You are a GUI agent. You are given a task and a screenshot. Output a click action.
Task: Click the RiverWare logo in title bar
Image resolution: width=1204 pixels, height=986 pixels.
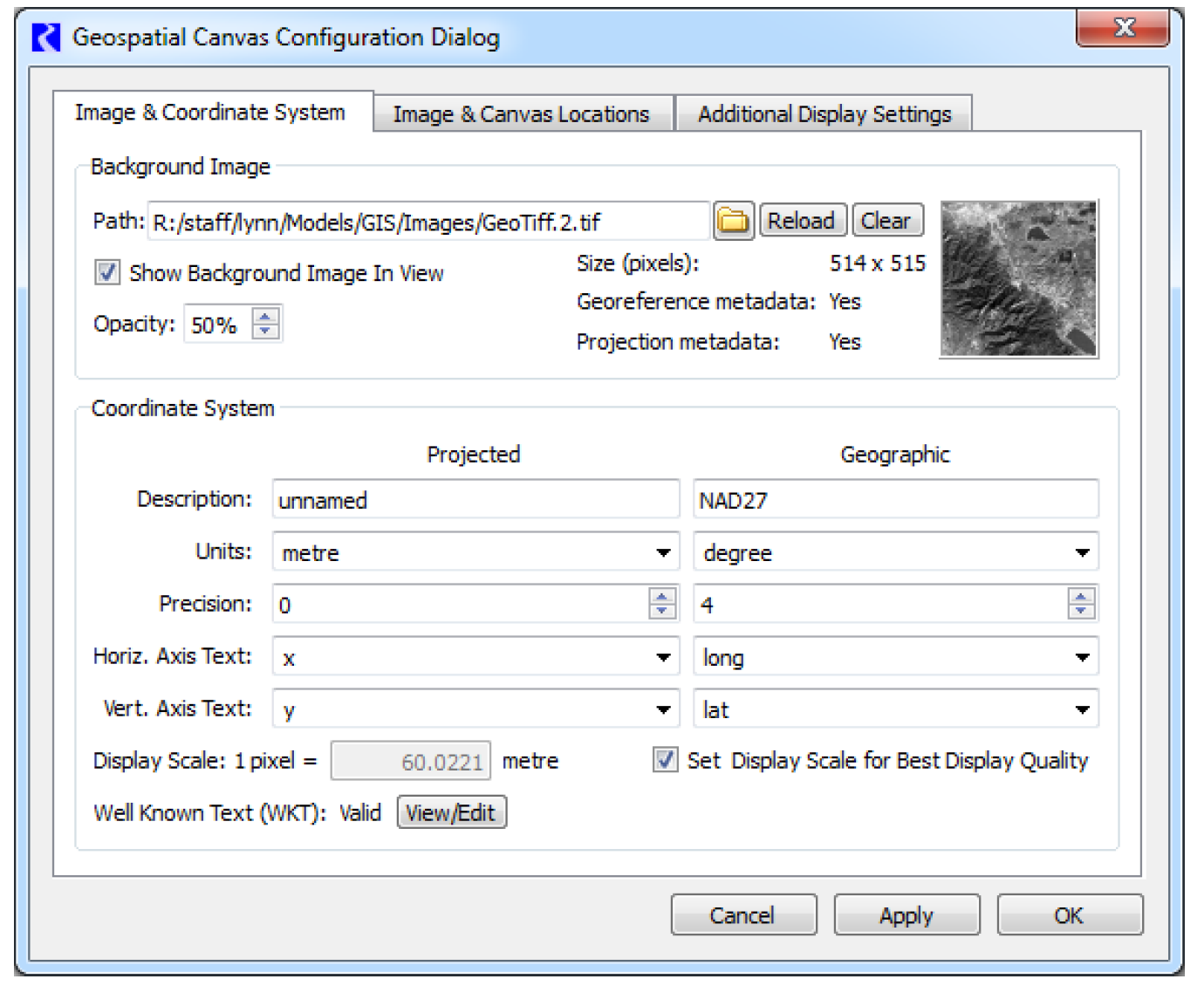tap(46, 38)
